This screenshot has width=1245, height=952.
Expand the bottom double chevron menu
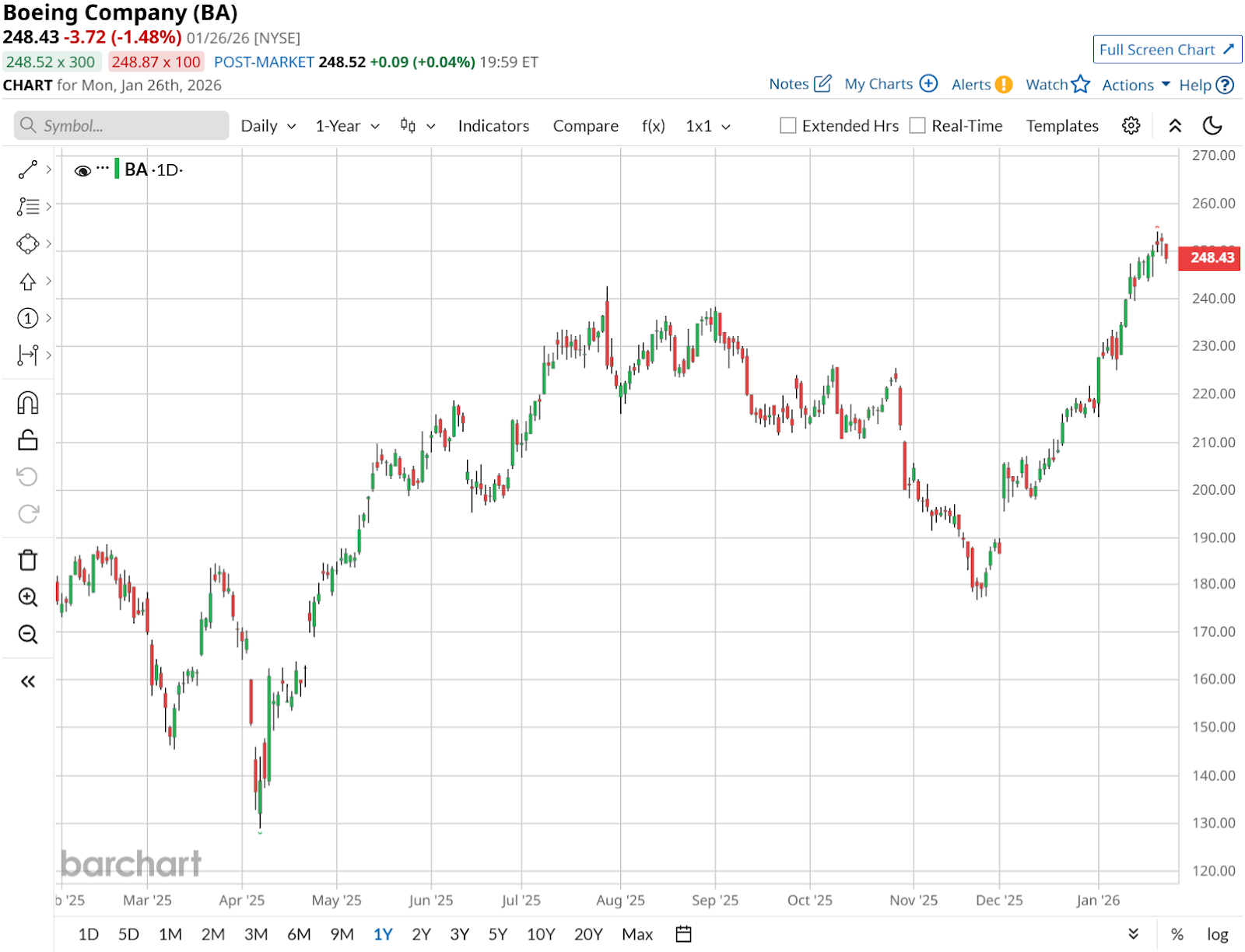coord(1133,934)
